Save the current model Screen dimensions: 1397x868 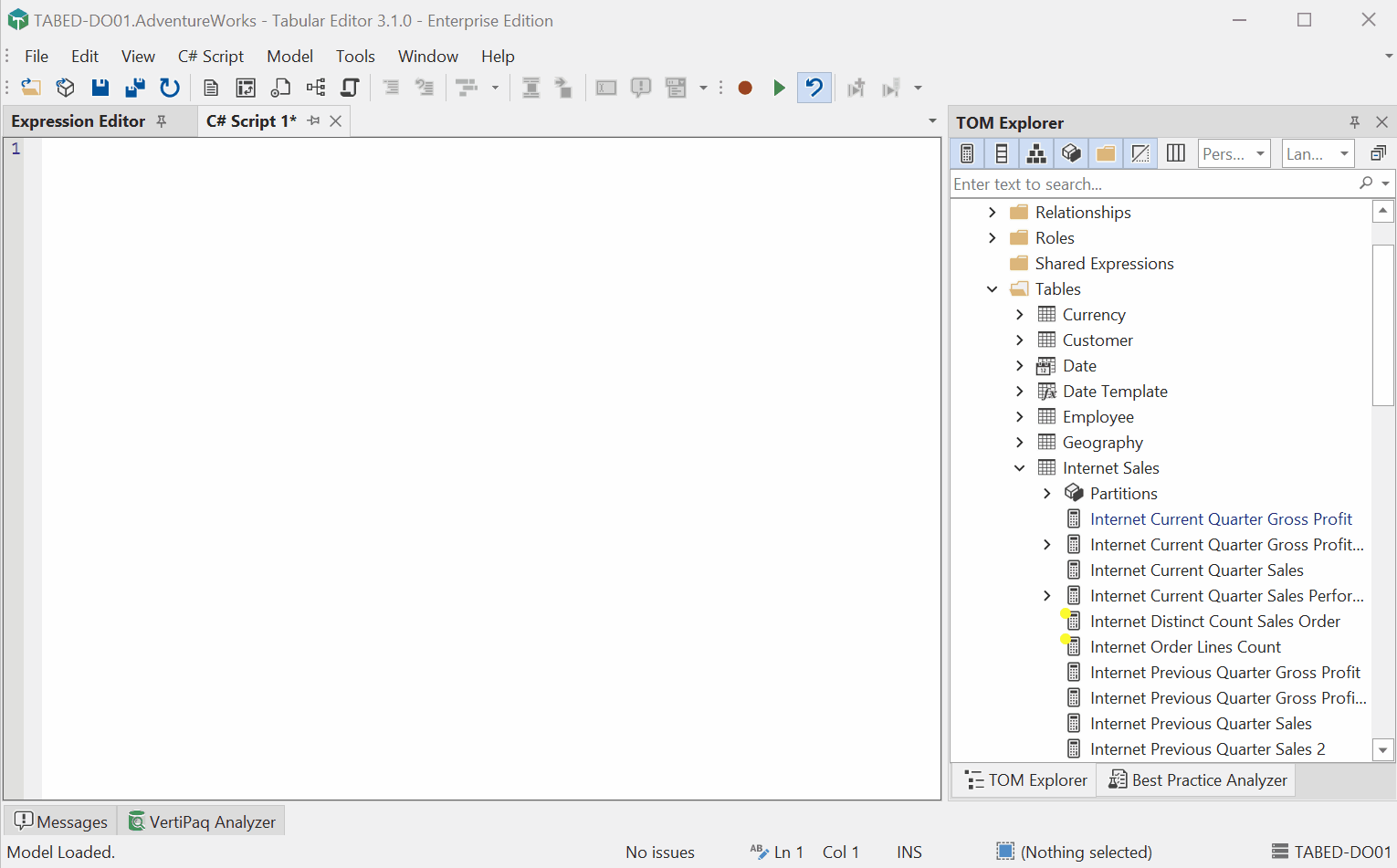[100, 87]
